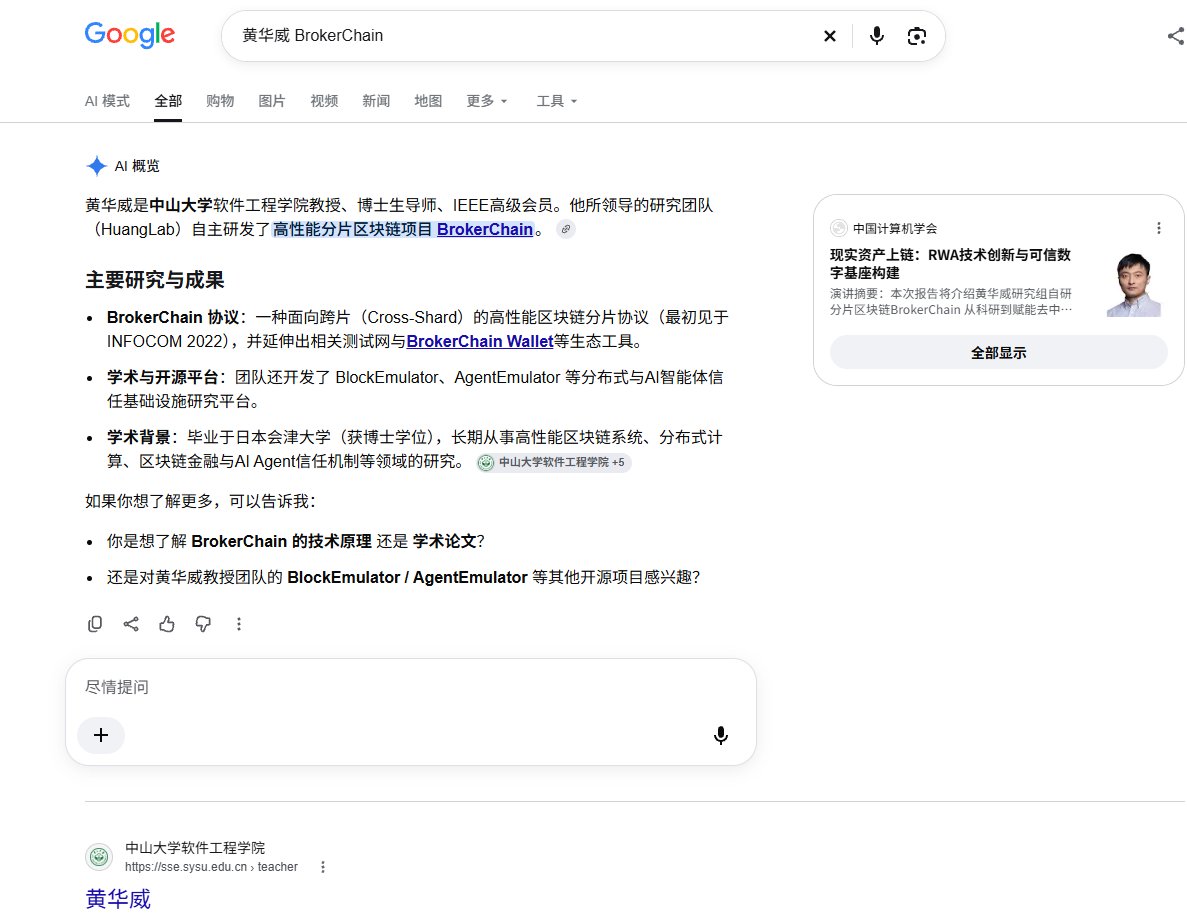The image size is (1187, 916).
Task: Give thumbs down to the AI overview
Action: (203, 624)
